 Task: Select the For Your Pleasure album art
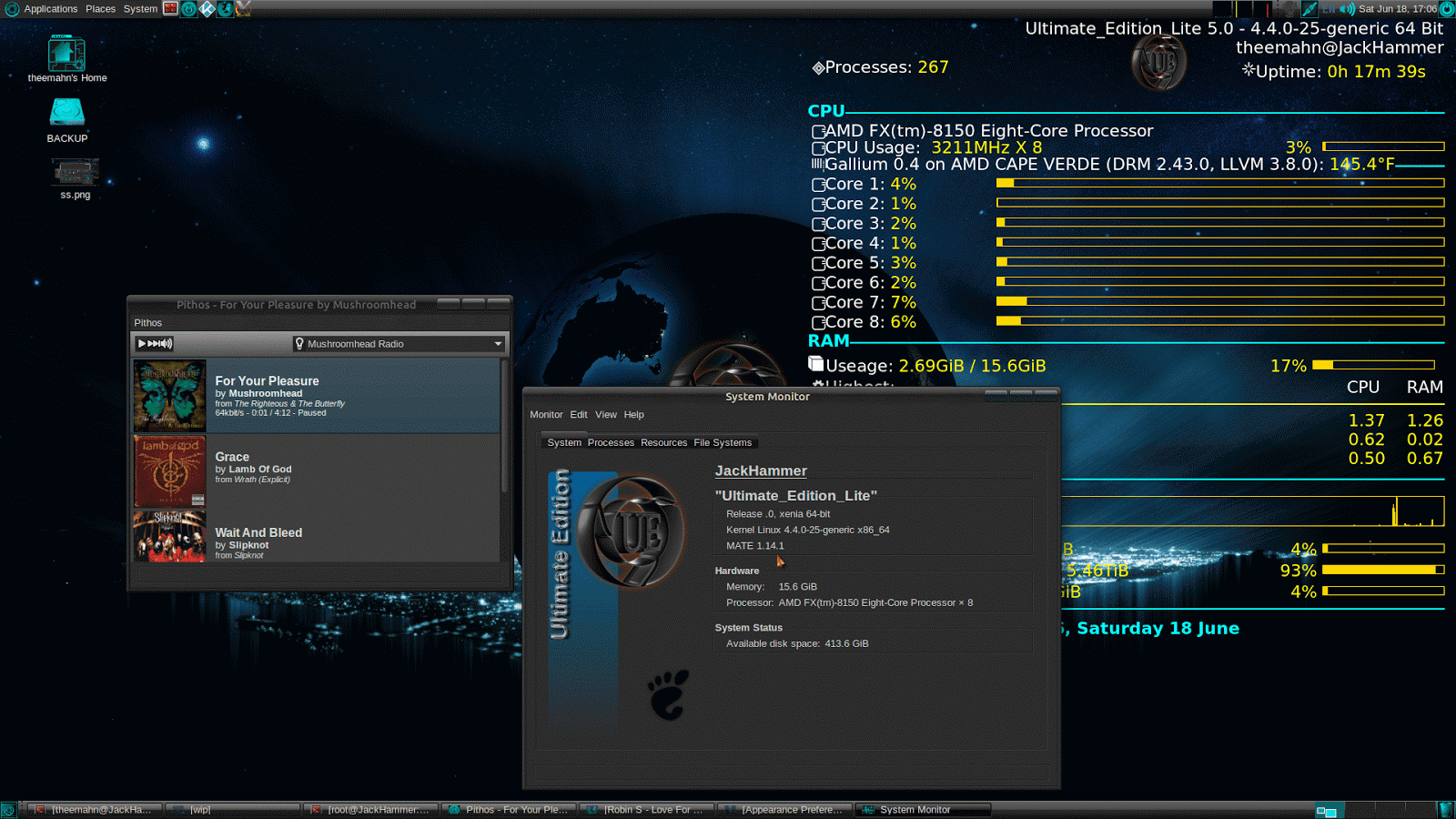pyautogui.click(x=170, y=396)
